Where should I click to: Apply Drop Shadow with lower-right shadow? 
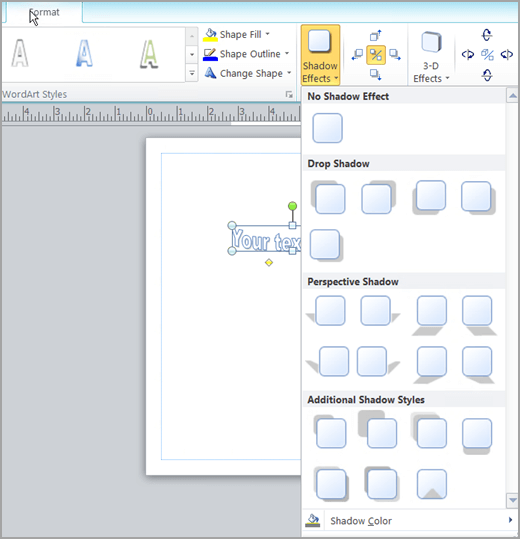tap(478, 197)
